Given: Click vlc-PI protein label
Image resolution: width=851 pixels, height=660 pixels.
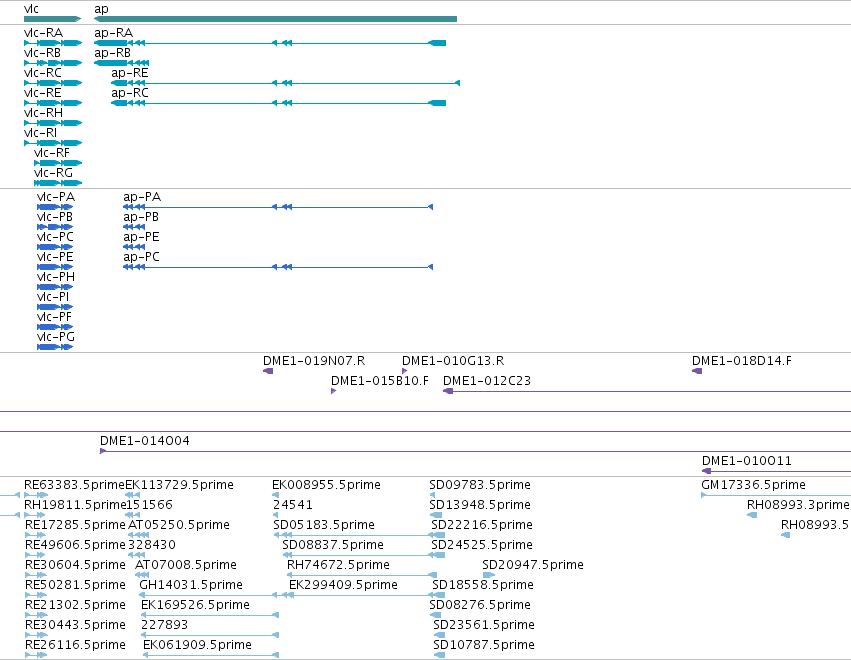Looking at the screenshot, I should pos(53,297).
